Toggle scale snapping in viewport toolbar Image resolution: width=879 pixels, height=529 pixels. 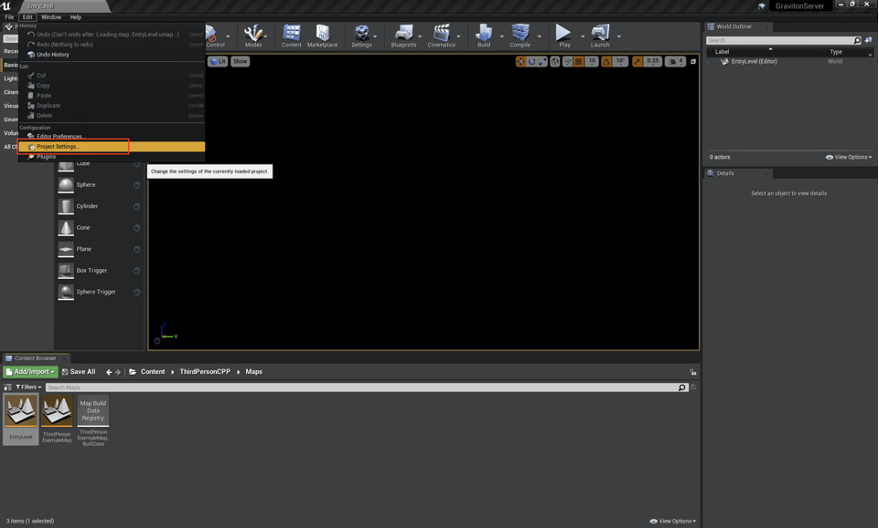637,62
